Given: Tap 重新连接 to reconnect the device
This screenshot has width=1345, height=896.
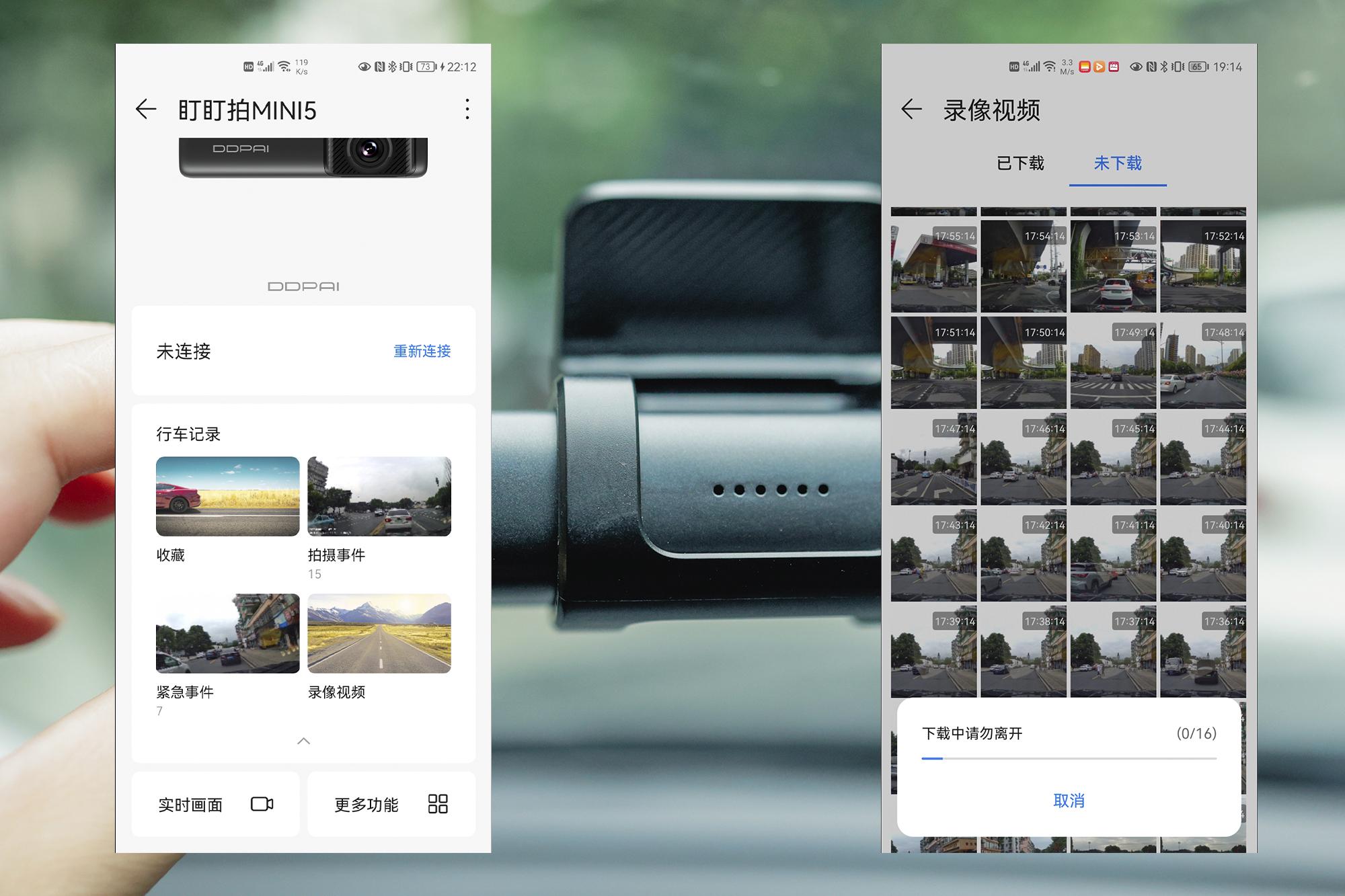Looking at the screenshot, I should coord(420,352).
